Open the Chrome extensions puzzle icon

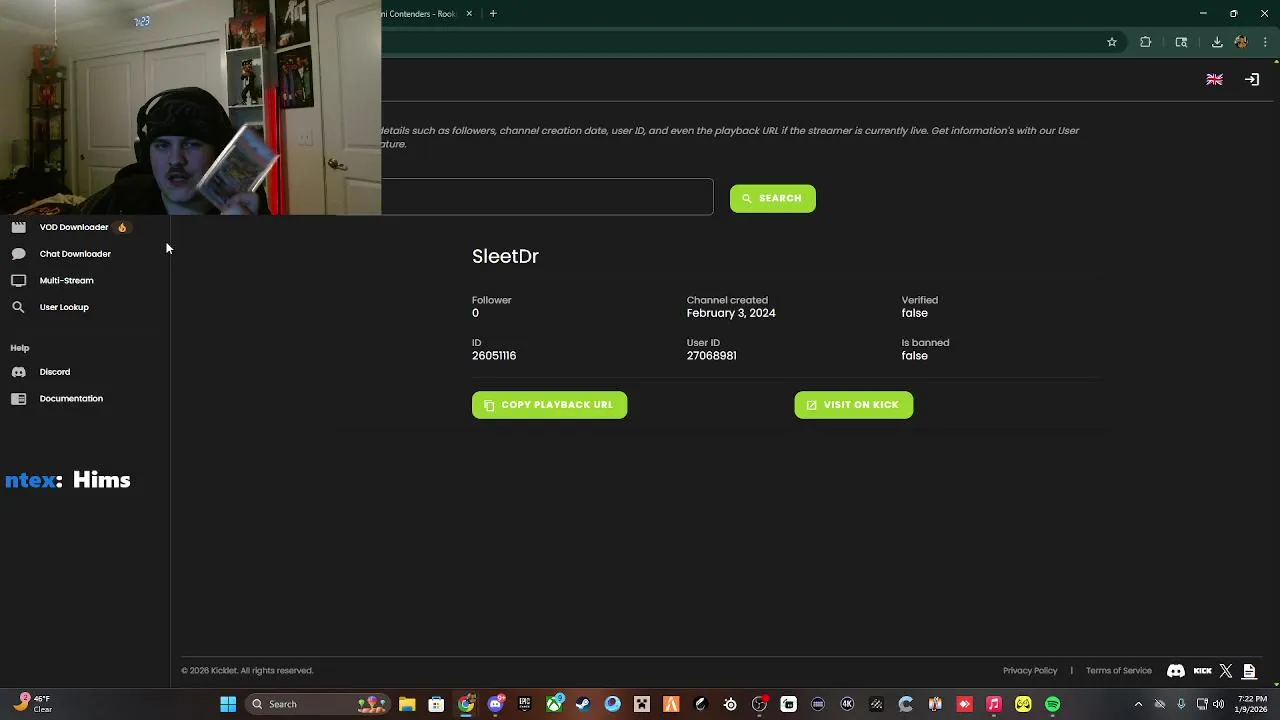point(1146,42)
